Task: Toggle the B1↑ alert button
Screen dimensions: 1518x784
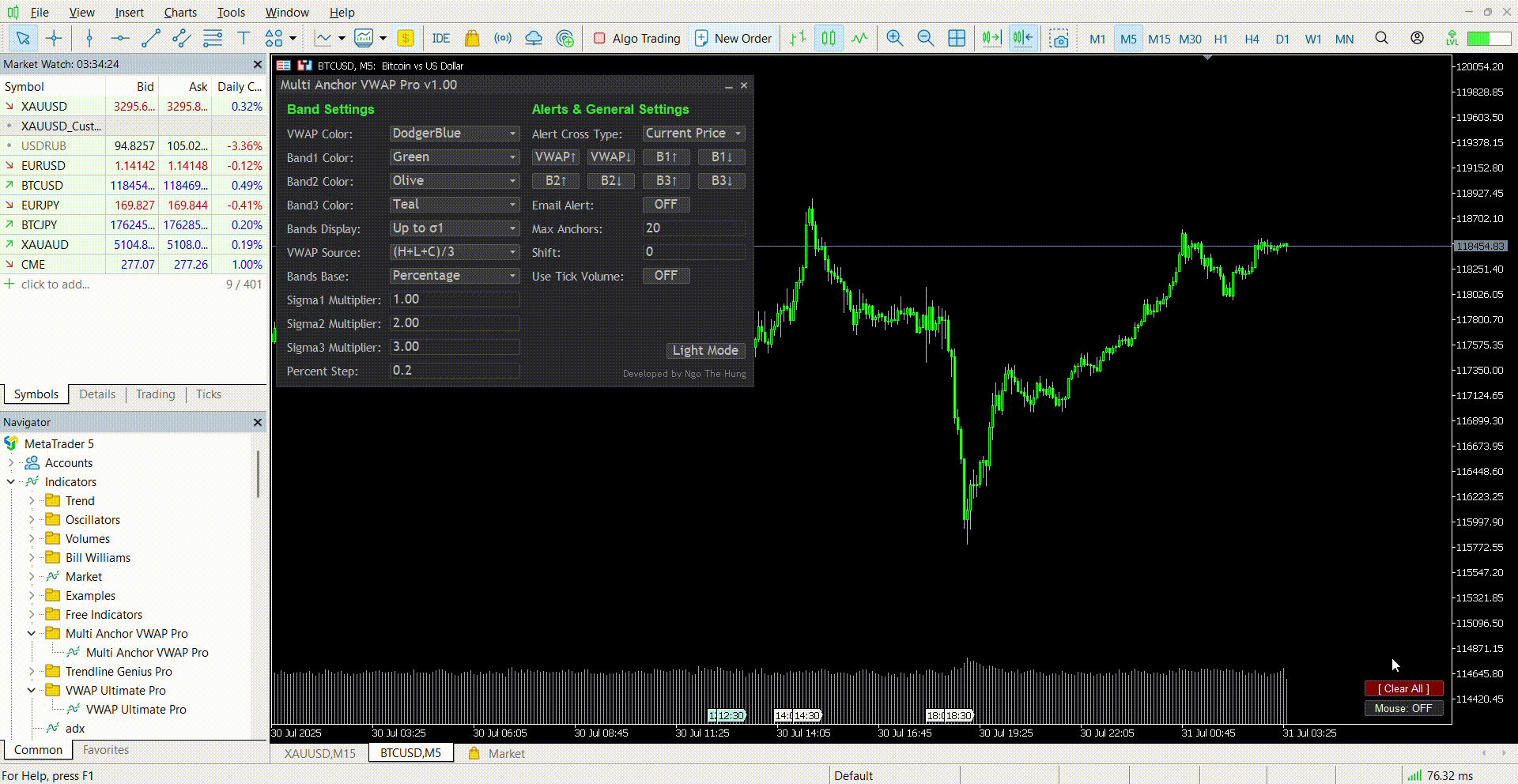Action: coord(666,157)
